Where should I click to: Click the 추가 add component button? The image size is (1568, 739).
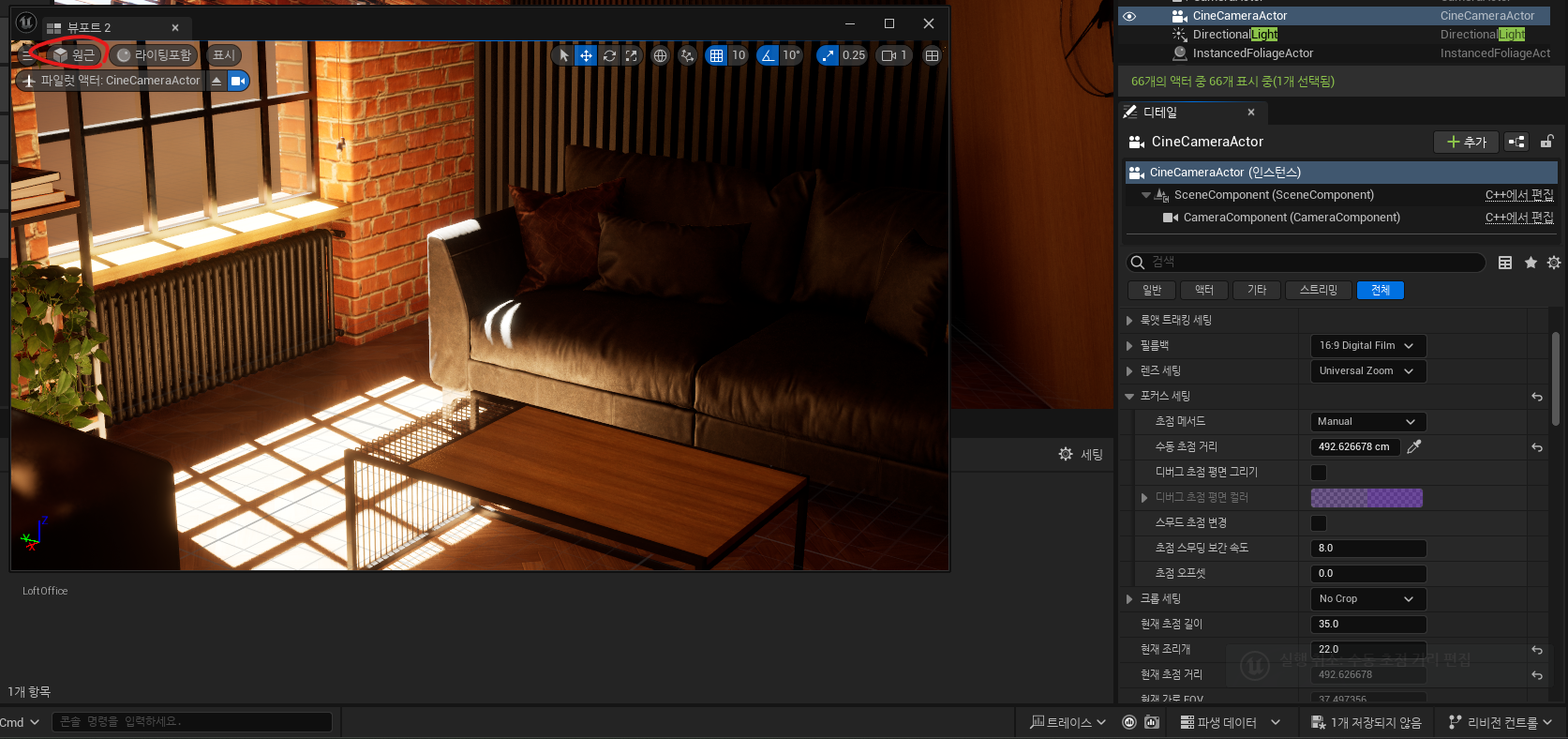point(1466,142)
